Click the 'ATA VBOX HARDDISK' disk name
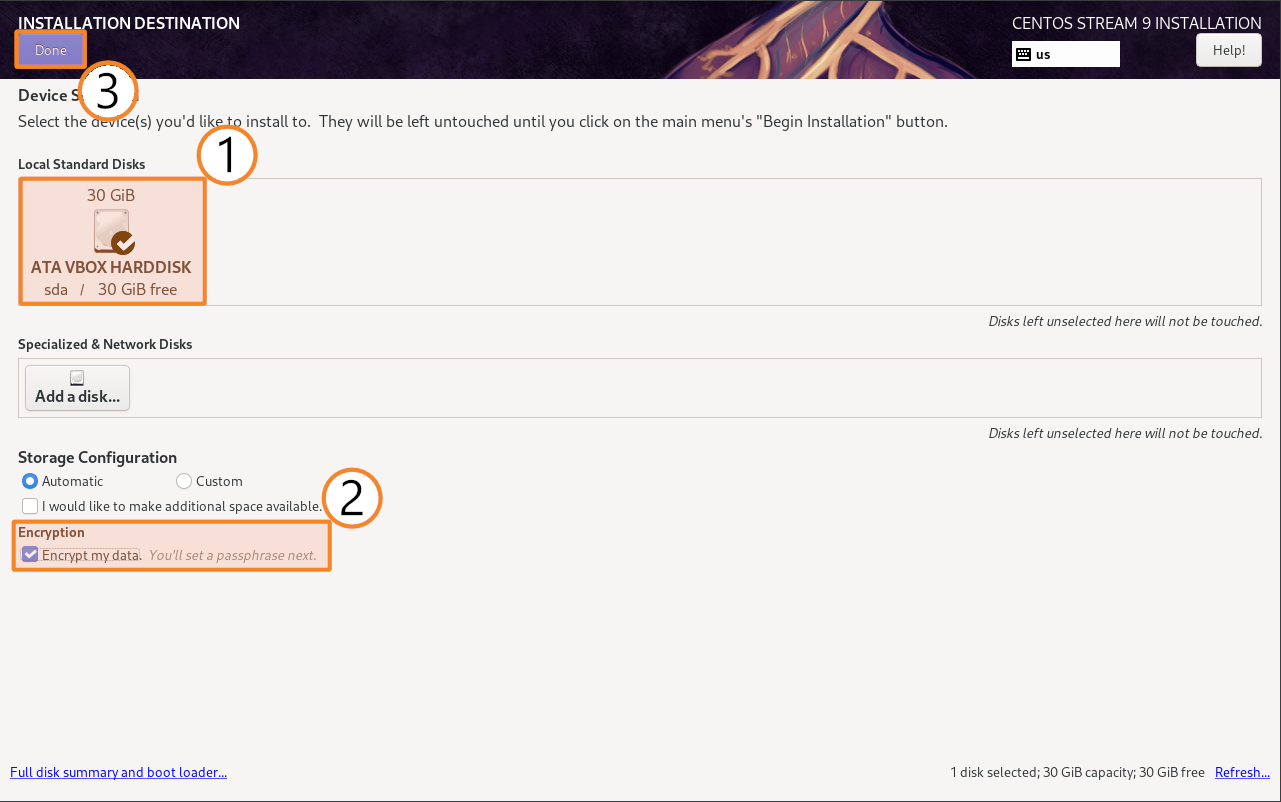 click(x=111, y=267)
